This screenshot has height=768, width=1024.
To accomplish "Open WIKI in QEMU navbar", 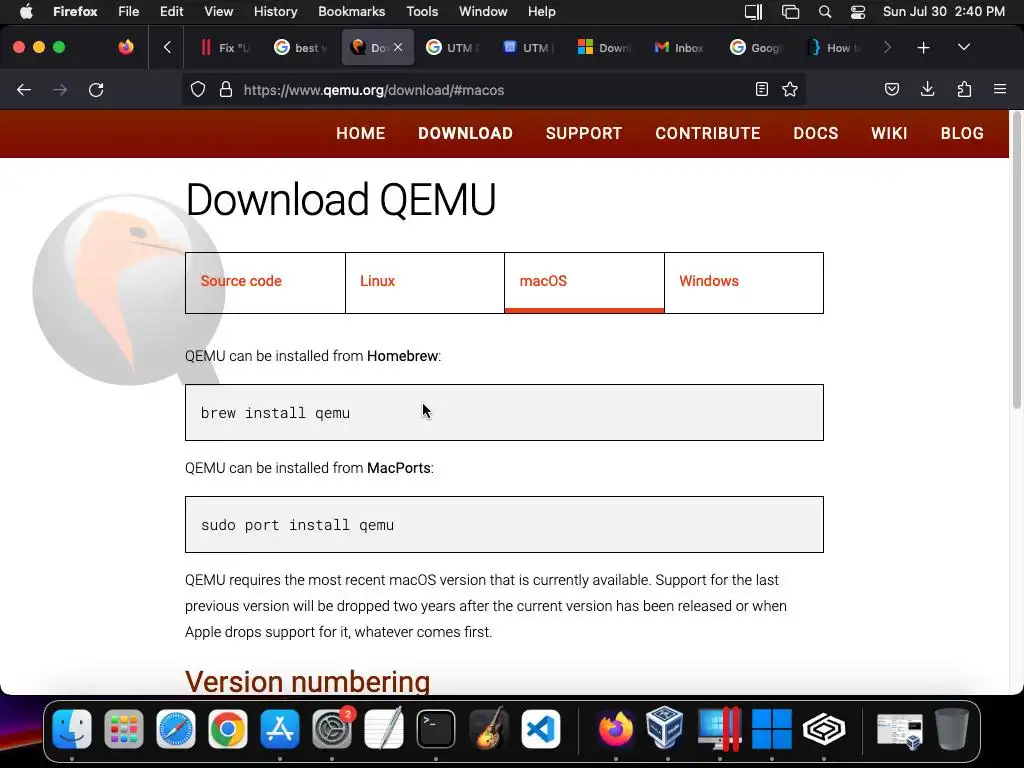I will point(889,133).
